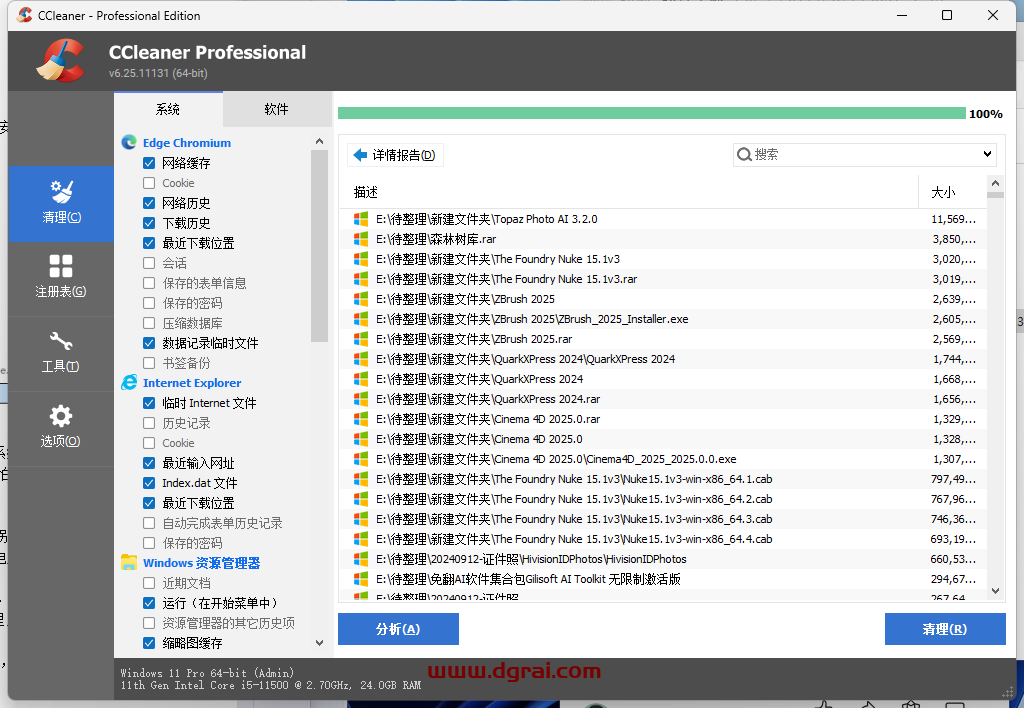Maximize the CCleaner window
1024x708 pixels.
click(947, 15)
